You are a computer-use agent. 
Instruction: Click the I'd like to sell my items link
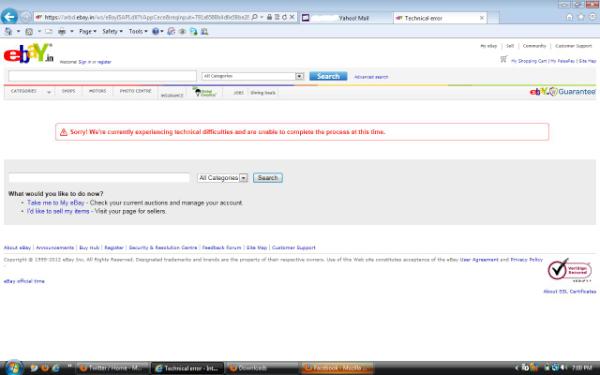click(58, 211)
